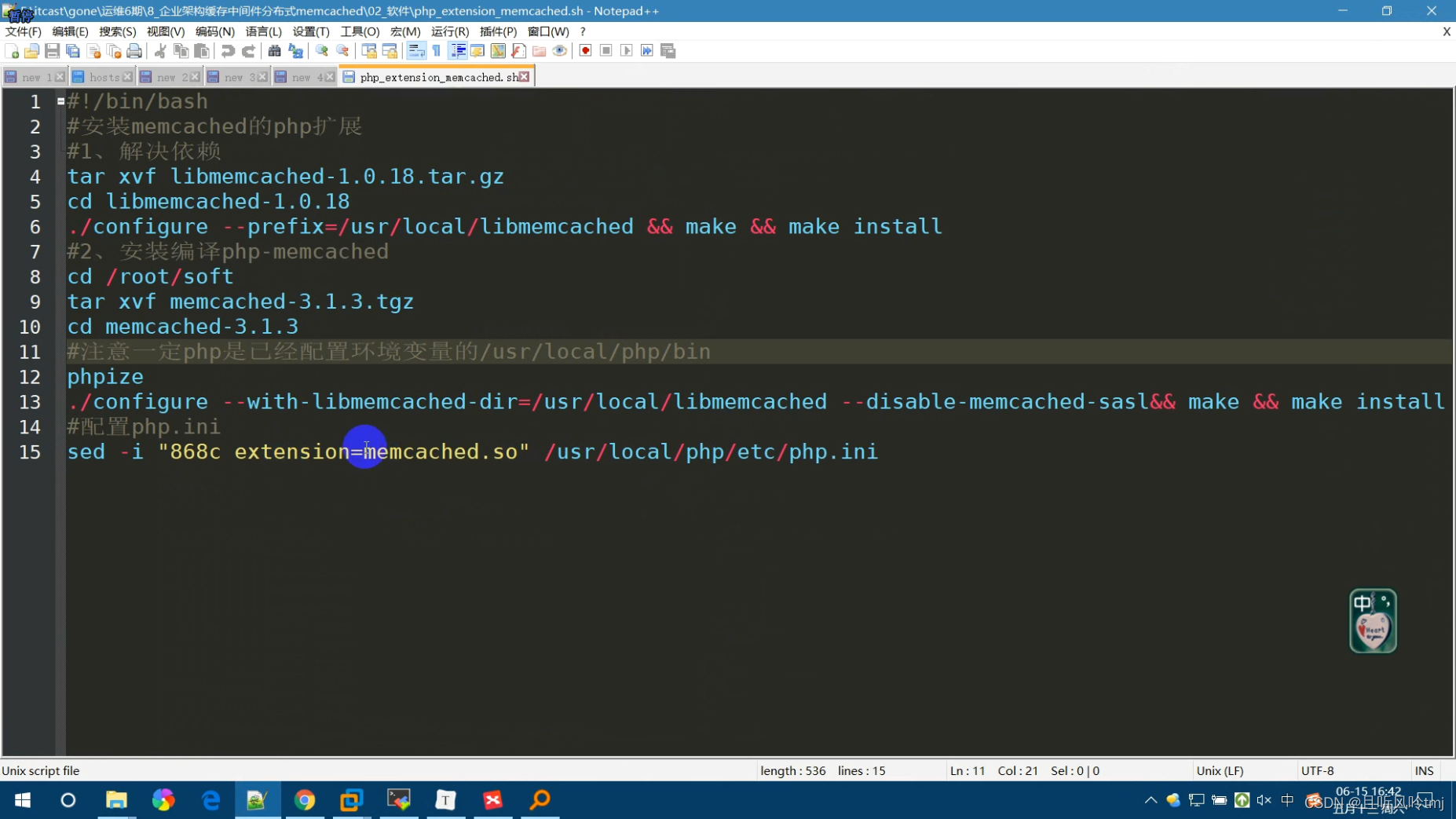Save all open documents
Image resolution: width=1456 pixels, height=819 pixels.
(x=72, y=50)
